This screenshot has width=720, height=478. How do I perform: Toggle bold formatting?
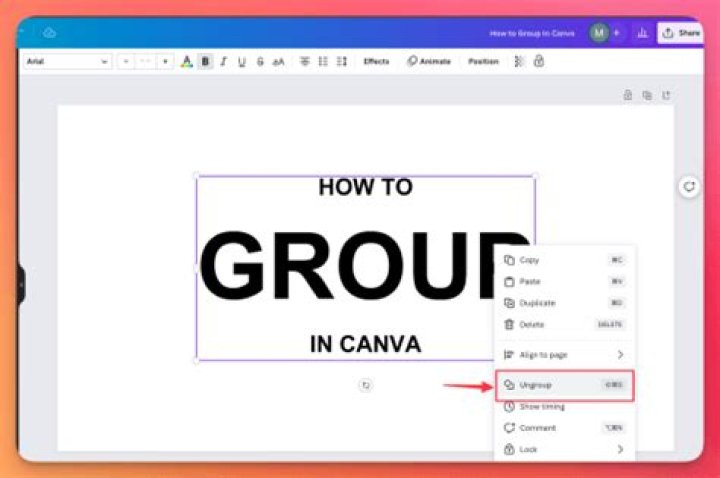tap(205, 62)
